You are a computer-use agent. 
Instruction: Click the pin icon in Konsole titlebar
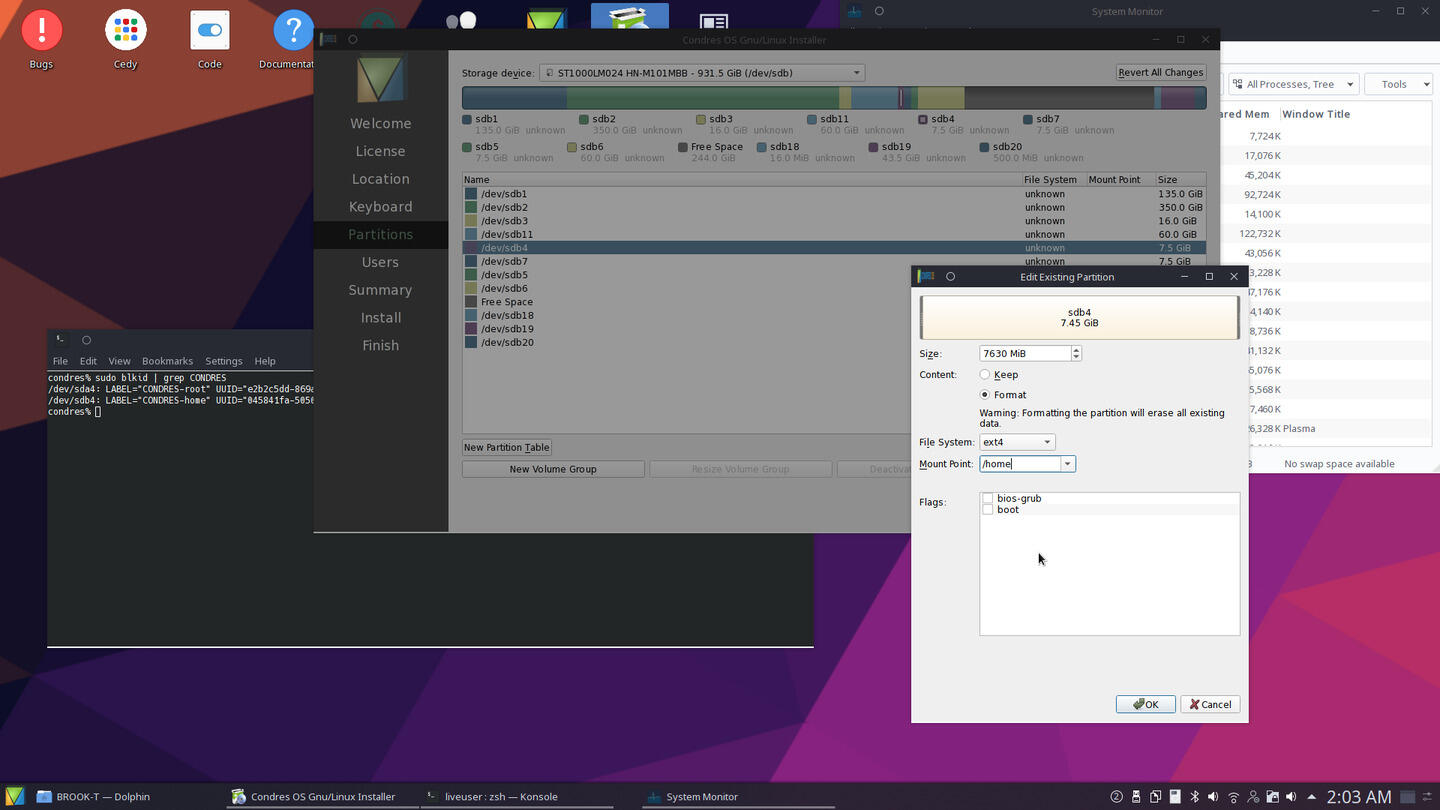click(x=86, y=340)
